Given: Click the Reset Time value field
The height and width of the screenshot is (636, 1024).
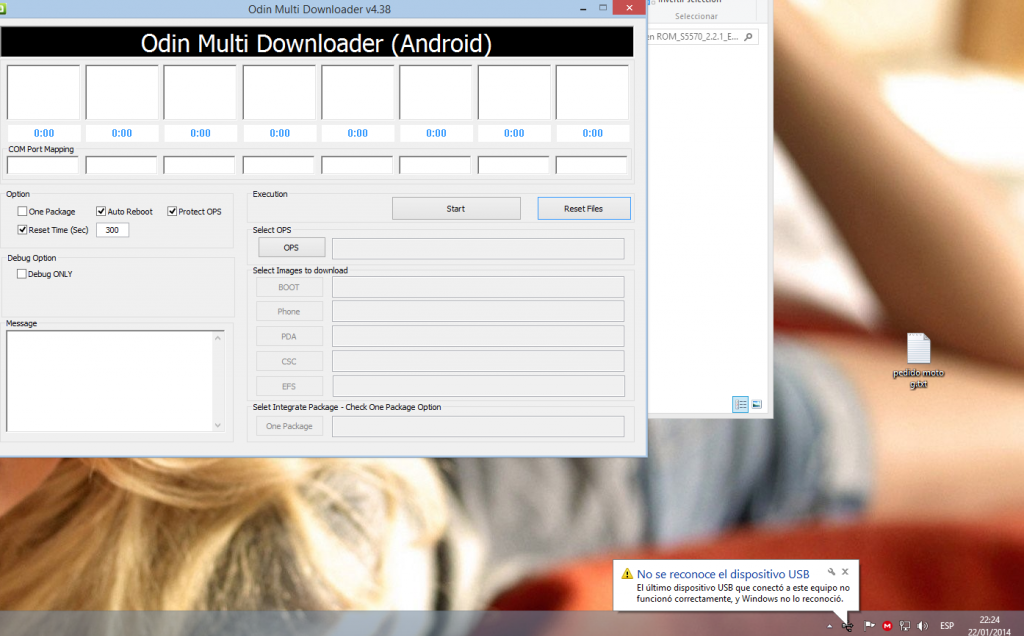Looking at the screenshot, I should click(x=112, y=230).
